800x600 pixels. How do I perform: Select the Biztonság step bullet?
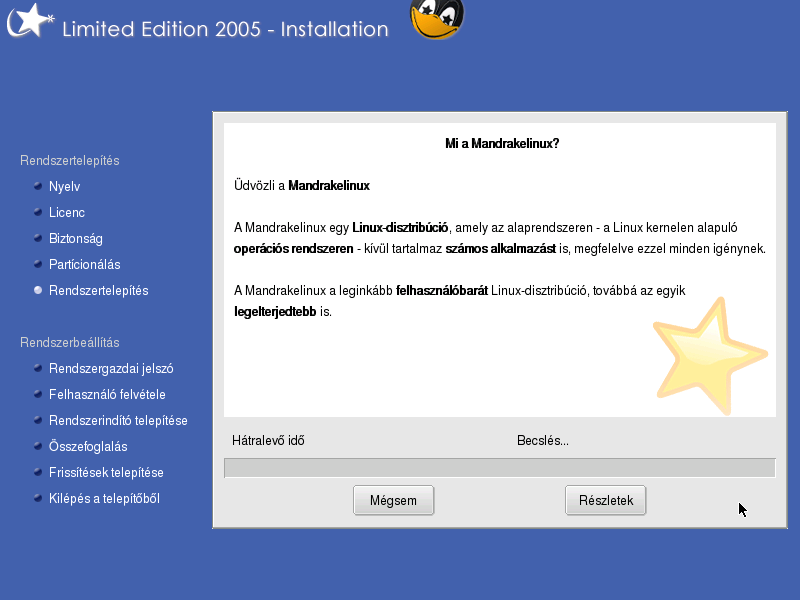click(x=38, y=238)
